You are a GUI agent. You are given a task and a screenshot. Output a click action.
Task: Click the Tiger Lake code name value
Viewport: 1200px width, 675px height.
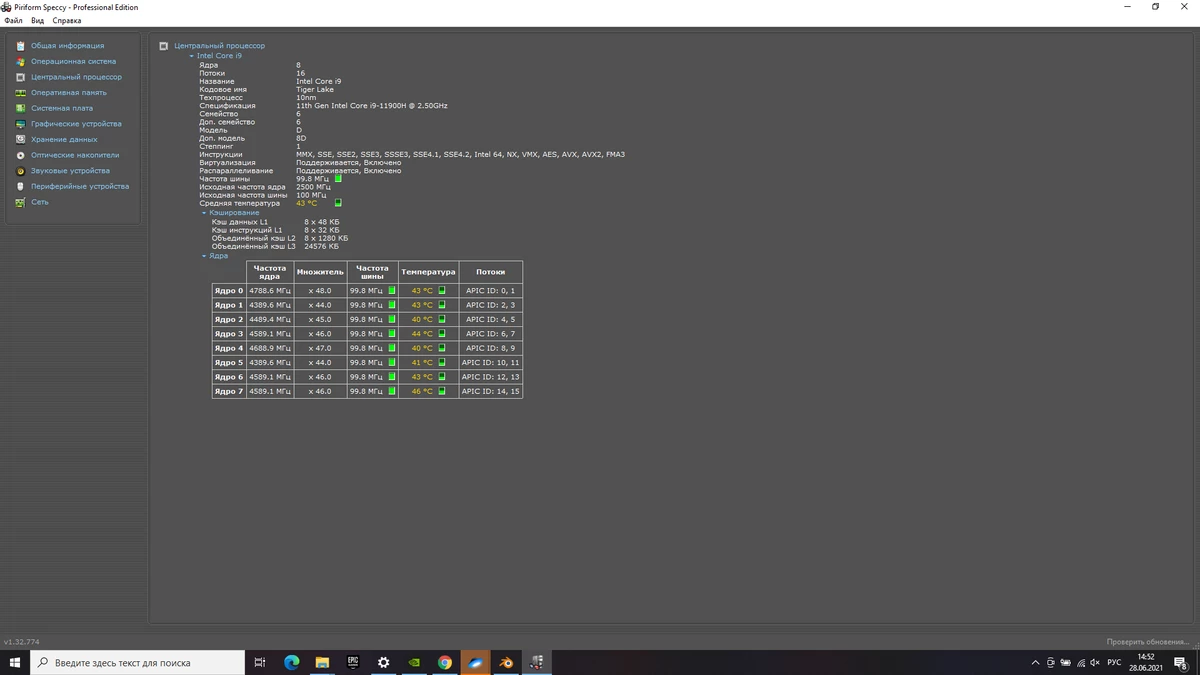pyautogui.click(x=315, y=89)
